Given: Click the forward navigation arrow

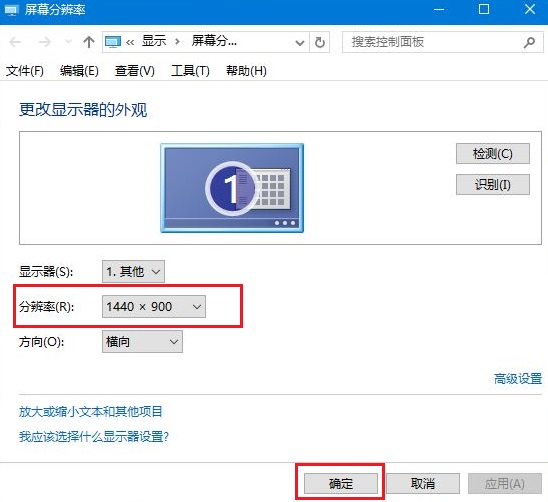Looking at the screenshot, I should pos(44,42).
